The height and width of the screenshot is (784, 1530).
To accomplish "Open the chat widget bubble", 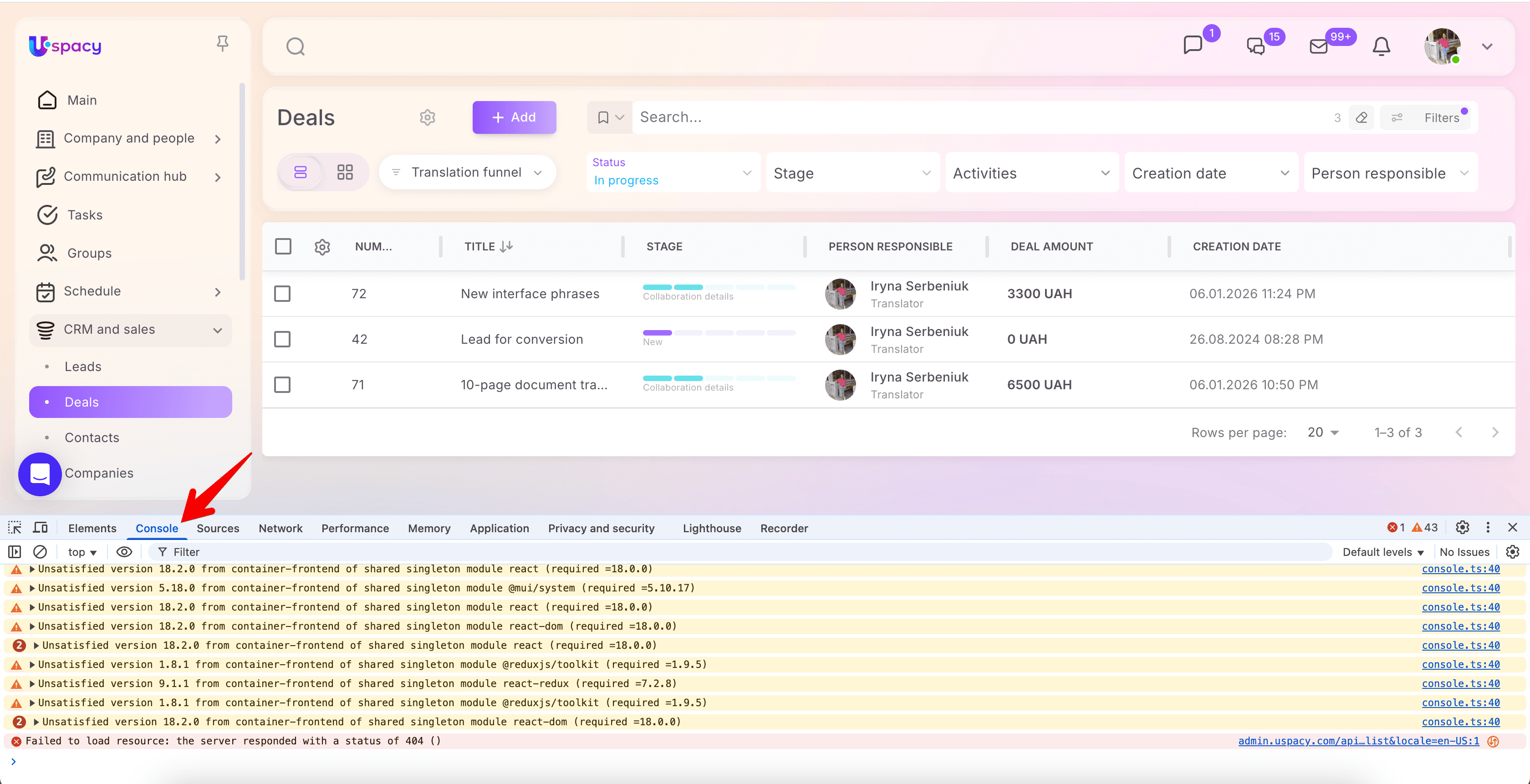I will [40, 474].
